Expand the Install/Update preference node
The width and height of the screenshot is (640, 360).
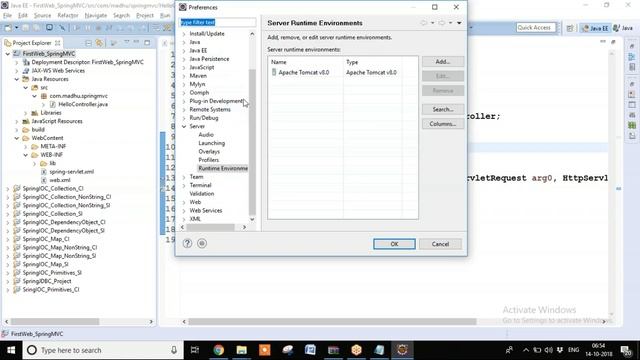click(x=184, y=34)
